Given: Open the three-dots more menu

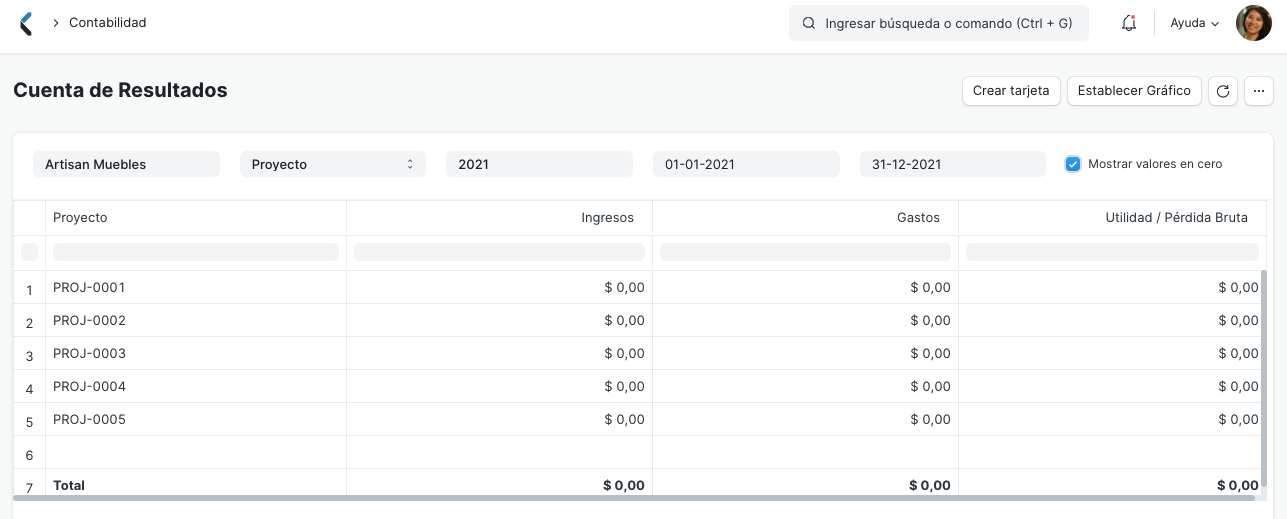Looking at the screenshot, I should click(1259, 91).
